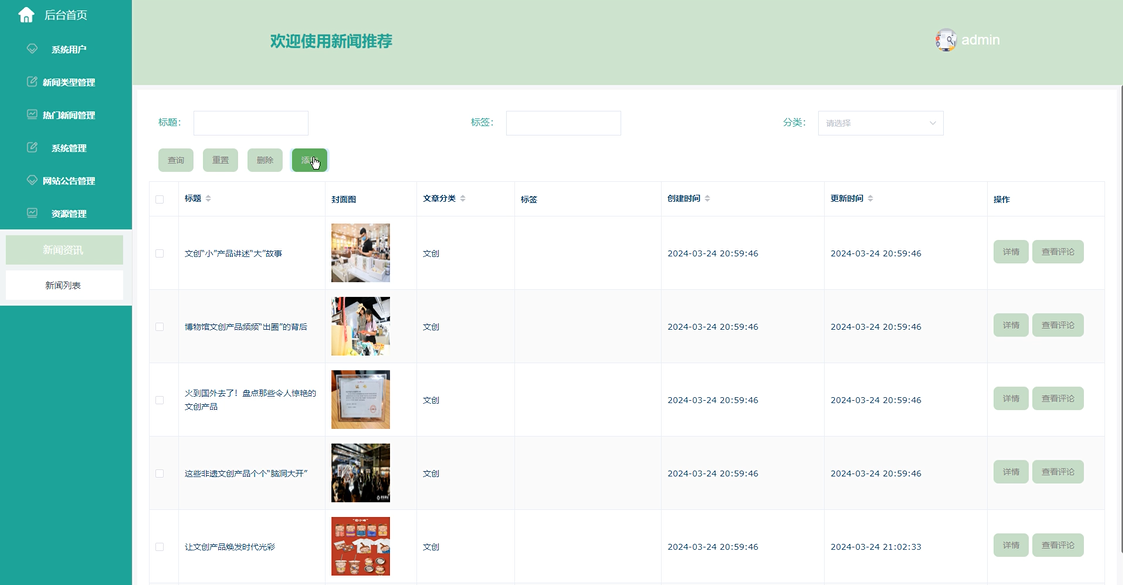Click 查看评论 for 让文创产品焕发时代光彩
The width and height of the screenshot is (1123, 585).
tap(1058, 545)
